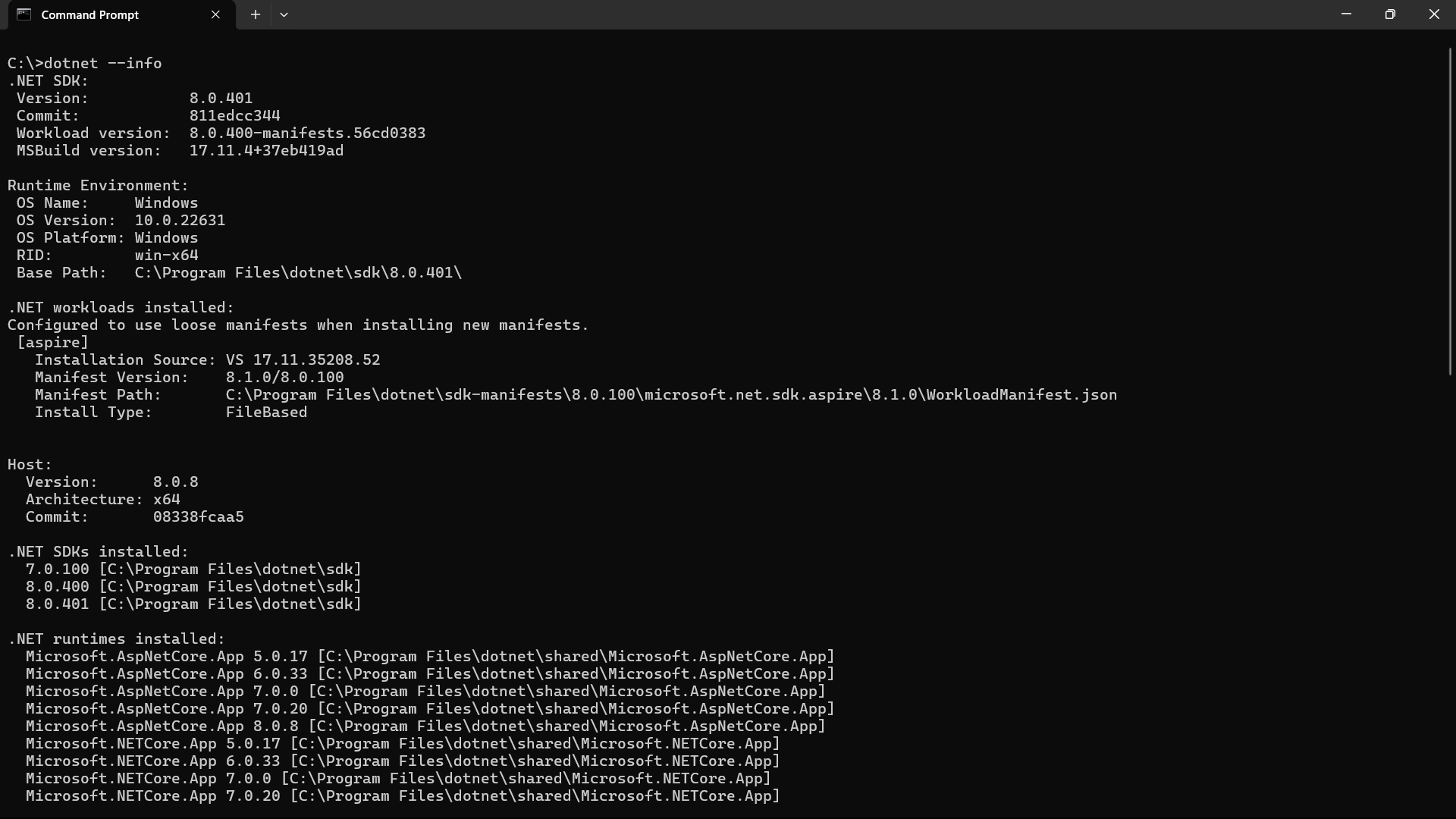Click the Microsoft.NETCore.App 7.0.20 runtime line
Image resolution: width=1456 pixels, height=819 pixels.
tap(403, 795)
